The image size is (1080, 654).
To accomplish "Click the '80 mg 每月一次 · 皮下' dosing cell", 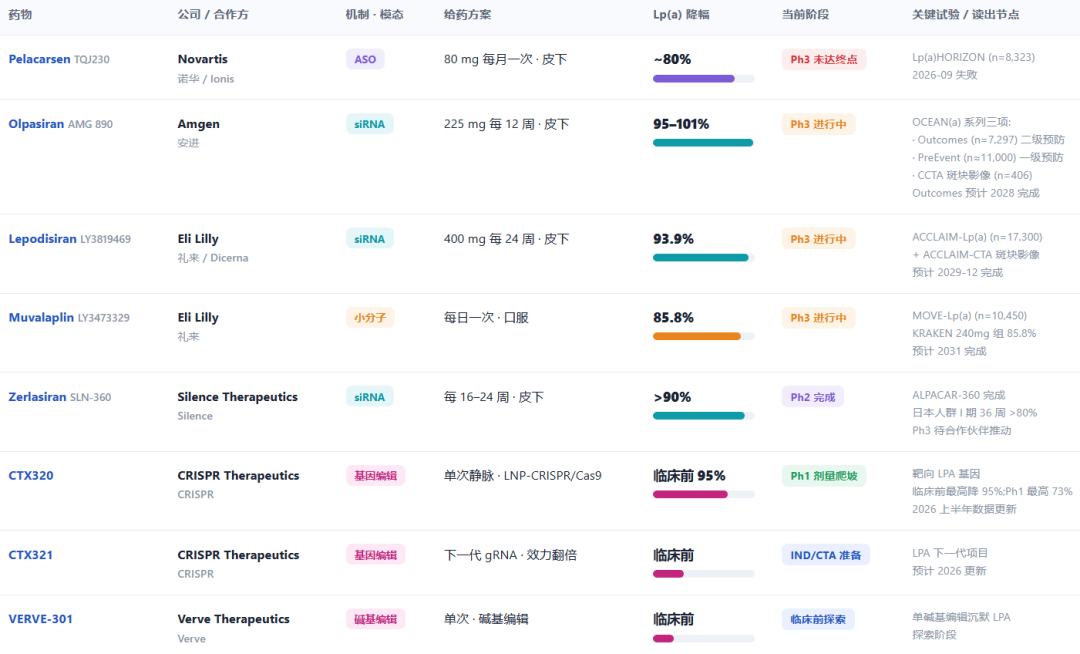I will (506, 59).
